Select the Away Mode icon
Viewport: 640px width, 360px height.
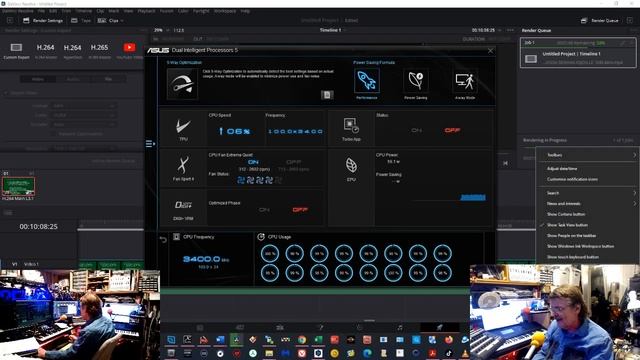click(x=465, y=80)
